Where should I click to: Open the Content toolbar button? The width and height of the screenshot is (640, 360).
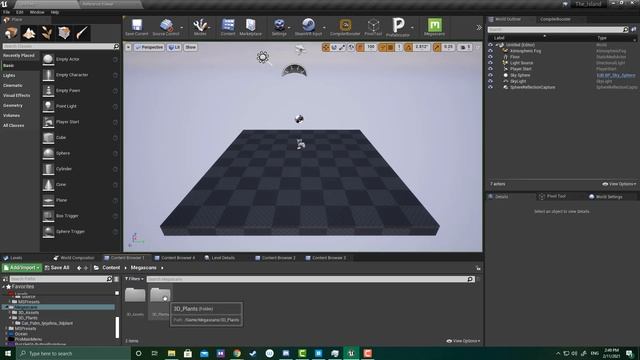coord(228,27)
